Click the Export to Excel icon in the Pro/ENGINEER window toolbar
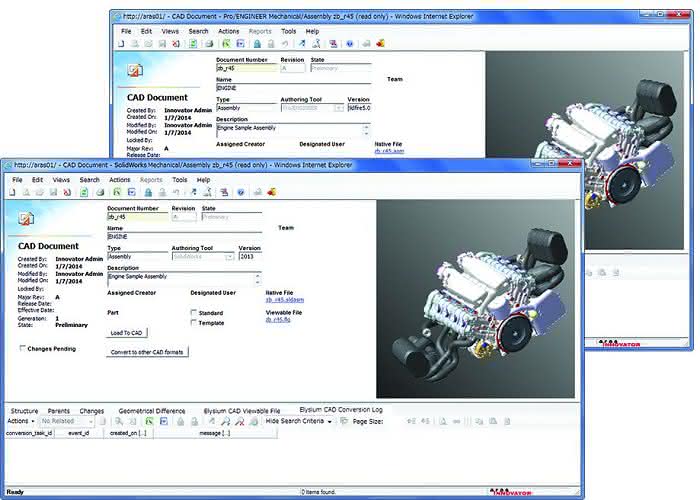 [x=226, y=44]
